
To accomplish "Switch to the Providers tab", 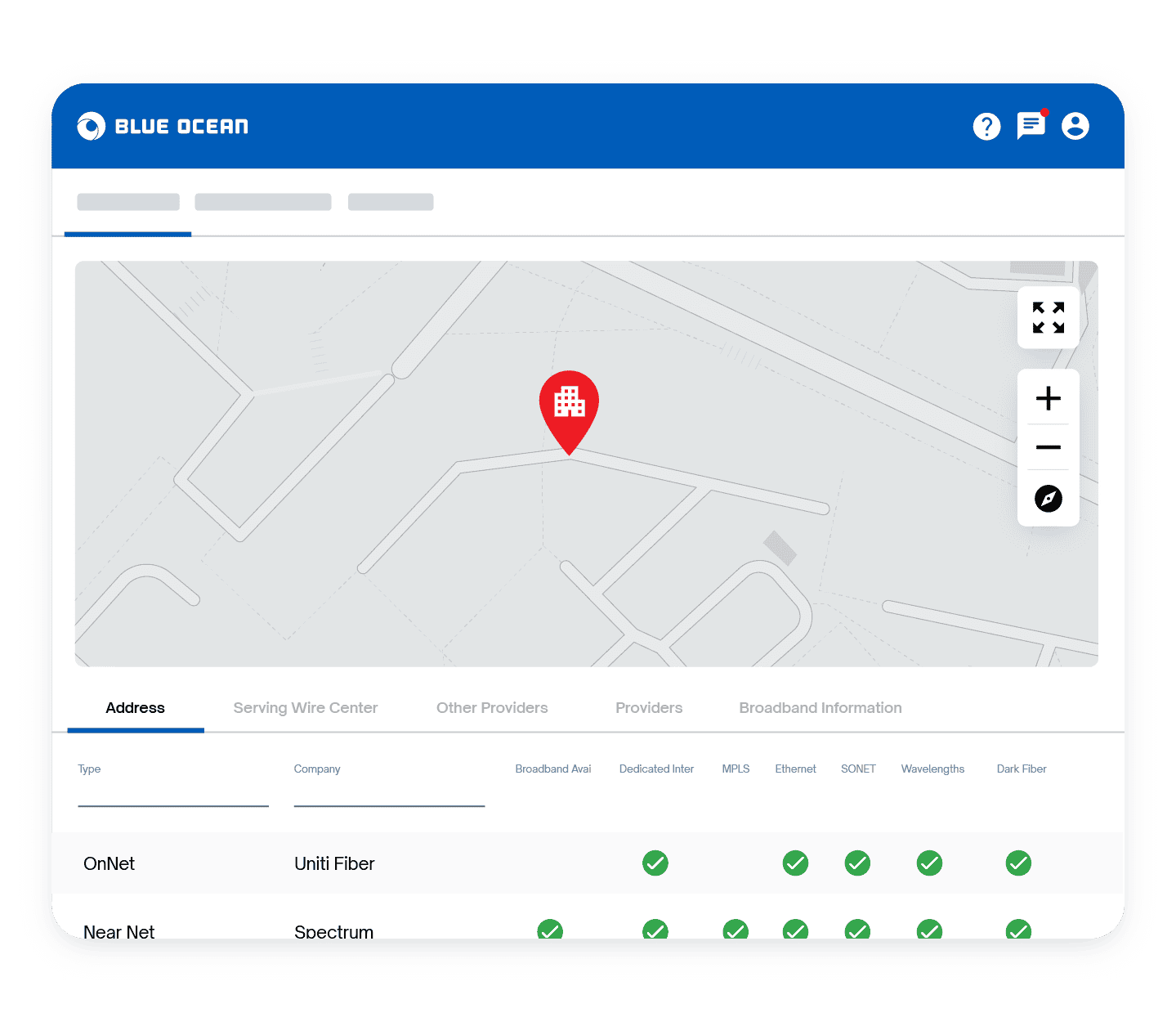I will (649, 708).
